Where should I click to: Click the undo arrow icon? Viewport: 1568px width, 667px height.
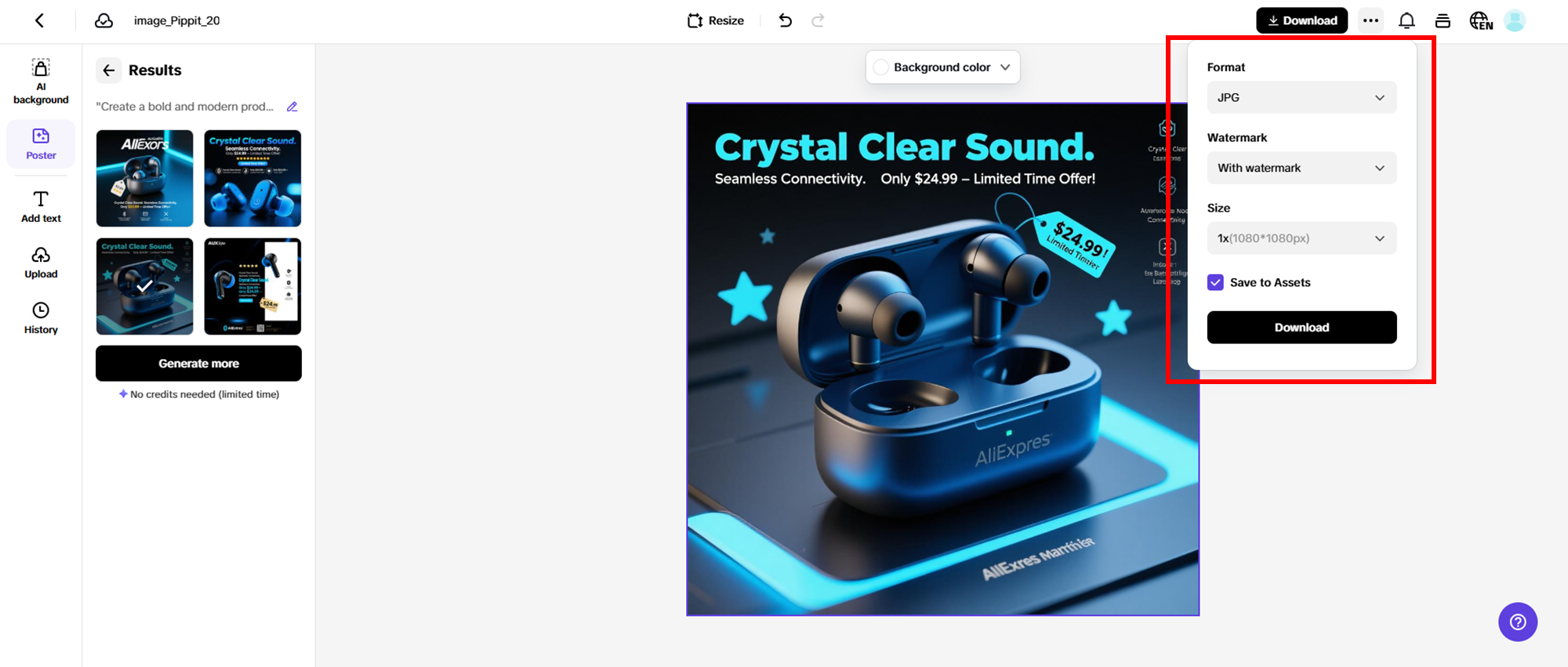[x=786, y=20]
